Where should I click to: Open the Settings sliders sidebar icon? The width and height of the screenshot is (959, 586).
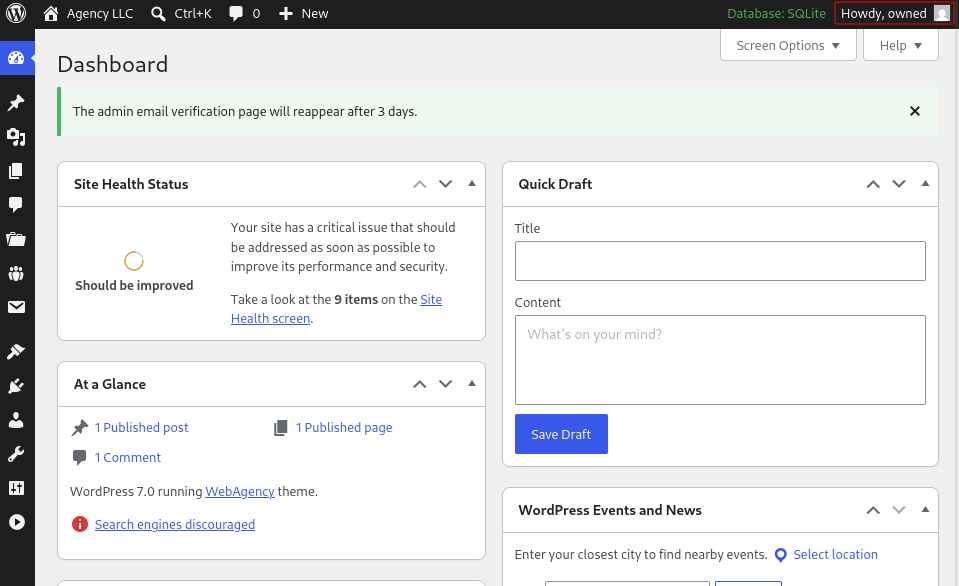(16, 488)
